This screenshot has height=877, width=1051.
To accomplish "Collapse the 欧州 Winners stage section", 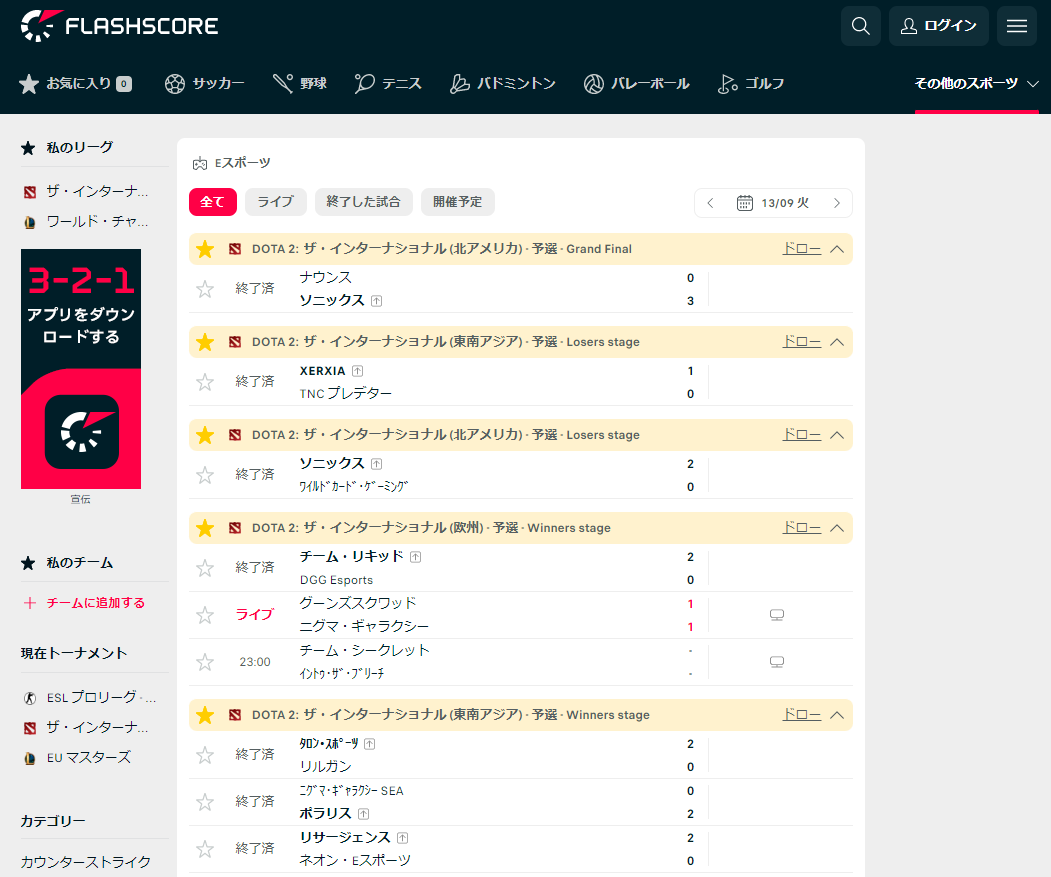I will [x=837, y=527].
